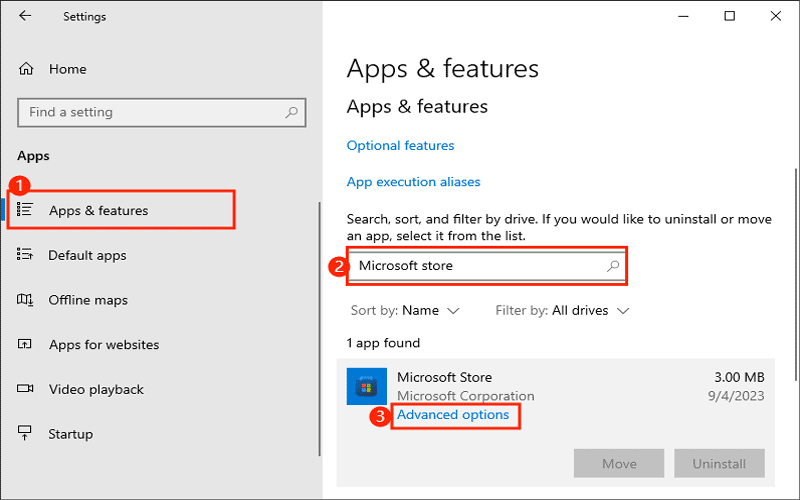800x500 pixels.
Task: Click the greyed Uninstall button
Action: 719,463
